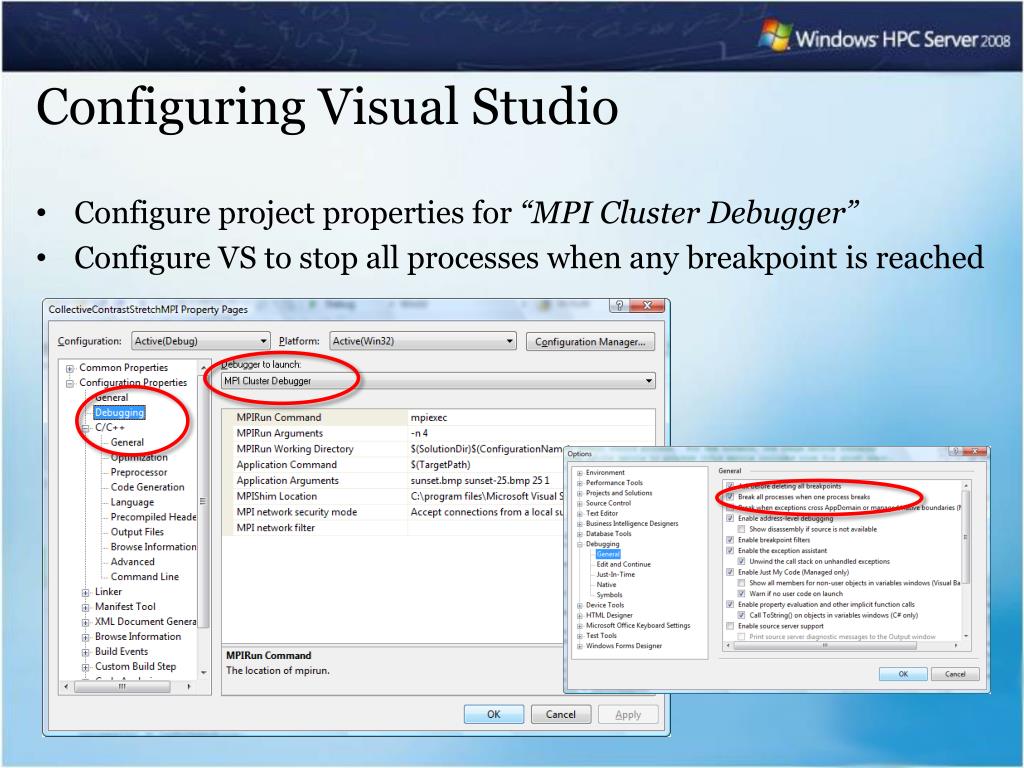Click the MPIRun Arguments value '-n 4'
The height and width of the screenshot is (768, 1024).
tap(419, 433)
